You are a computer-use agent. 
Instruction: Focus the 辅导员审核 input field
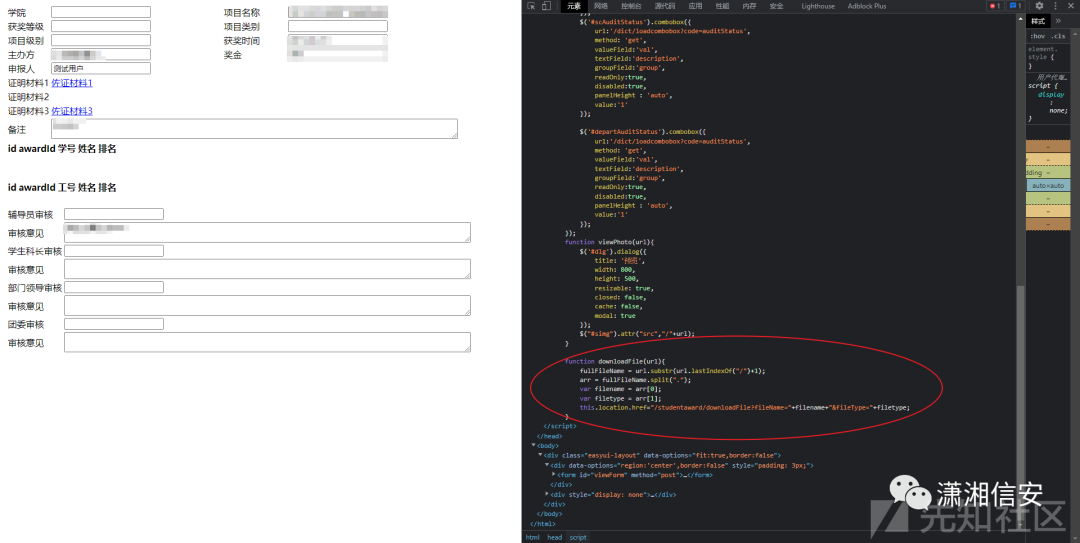(x=114, y=214)
